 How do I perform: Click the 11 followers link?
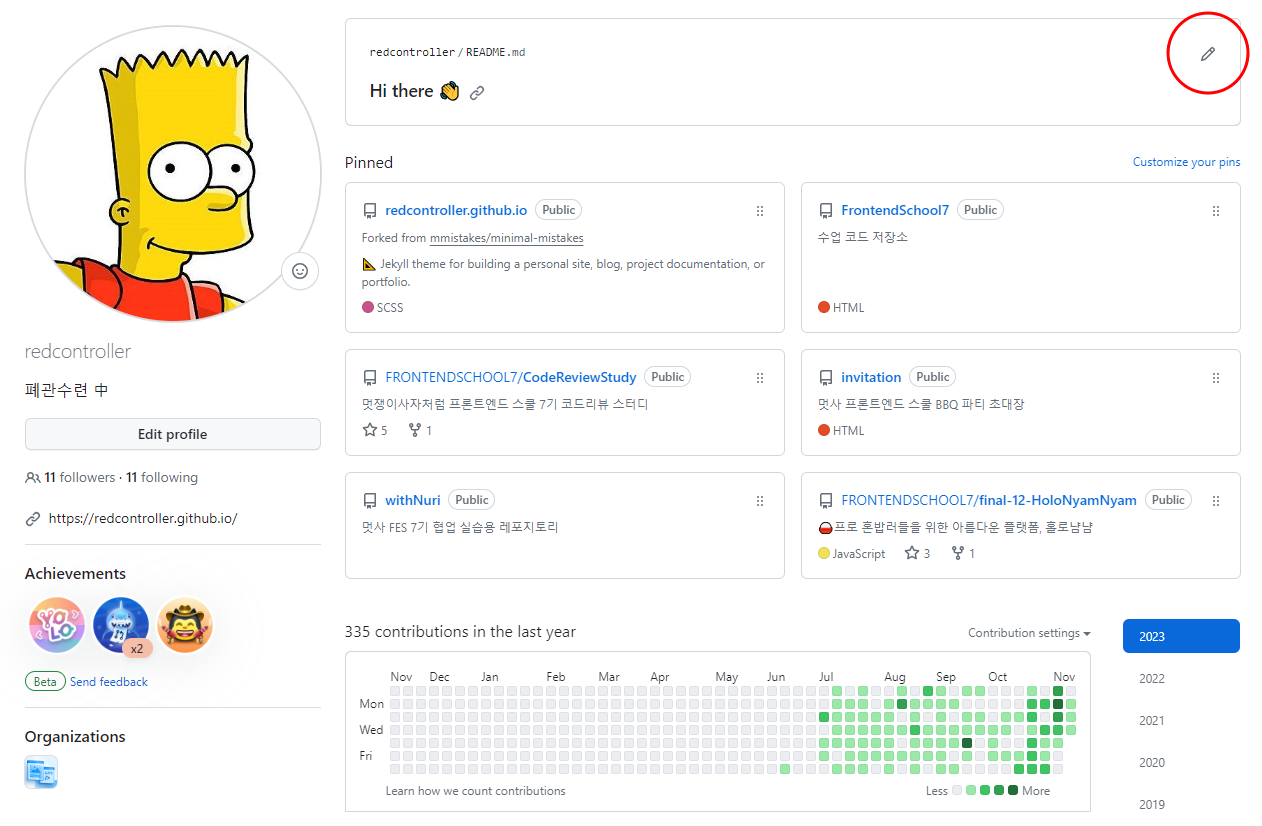tap(80, 478)
